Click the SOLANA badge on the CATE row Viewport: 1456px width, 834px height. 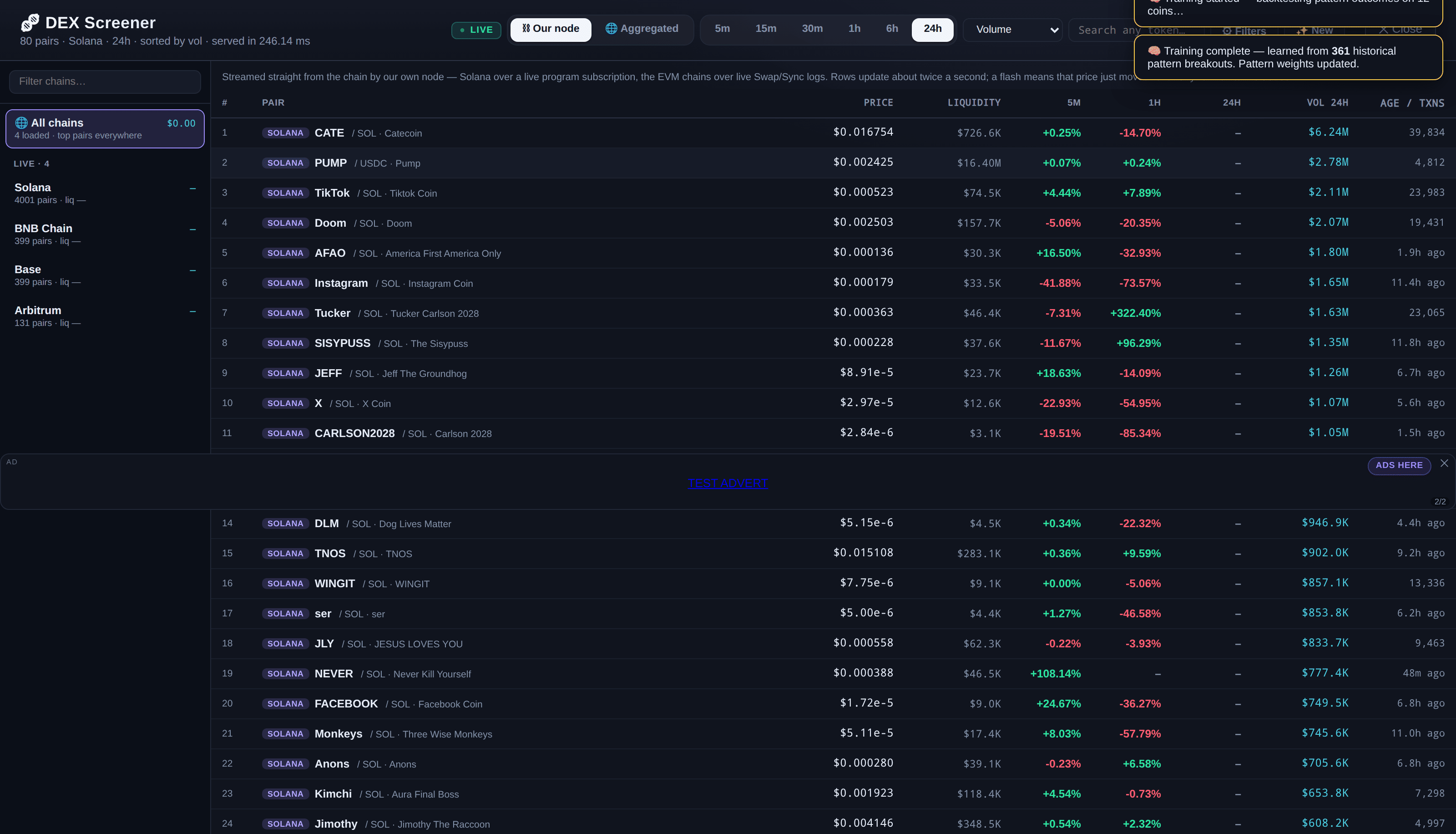(285, 133)
